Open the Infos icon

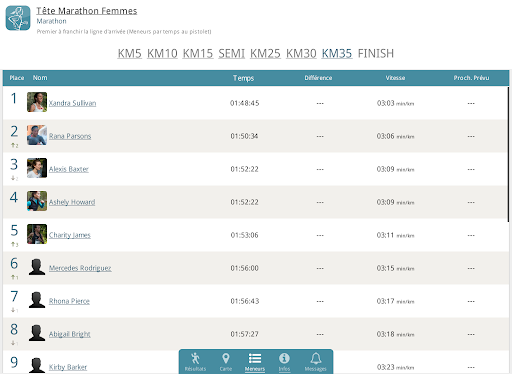coord(284,358)
